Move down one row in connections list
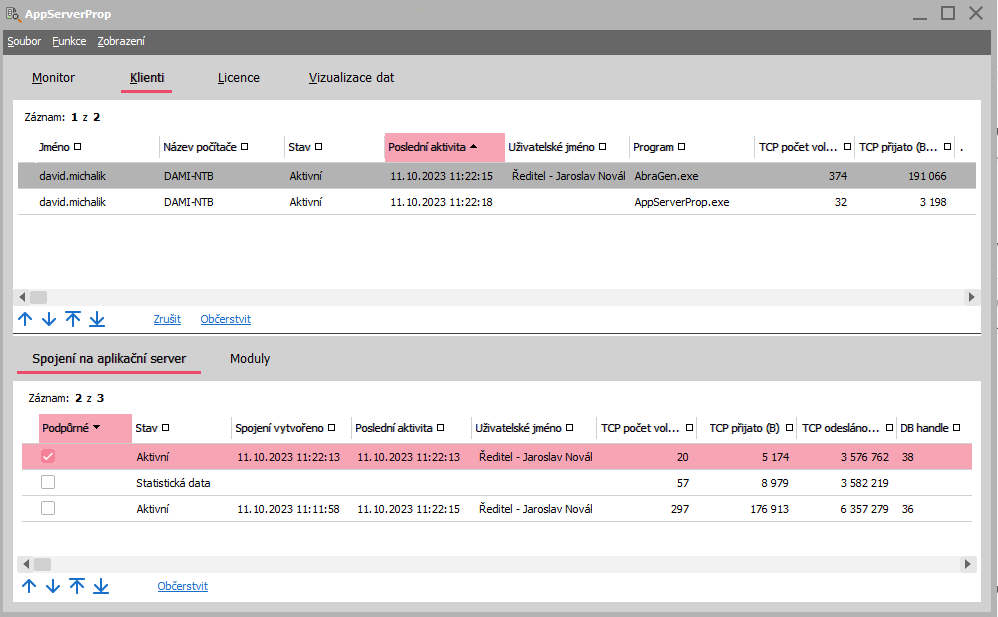This screenshot has height=617, width=998. point(53,586)
